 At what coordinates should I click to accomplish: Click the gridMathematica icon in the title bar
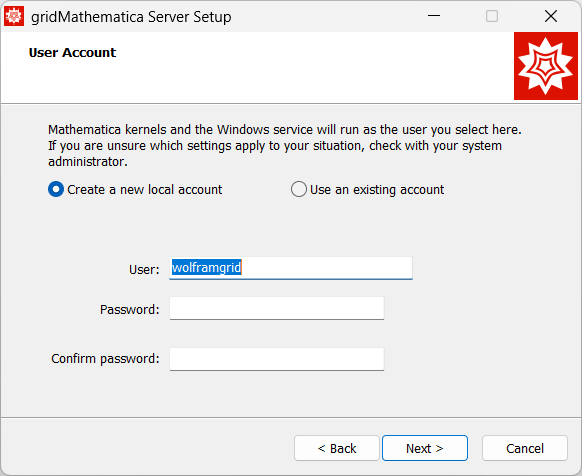pyautogui.click(x=14, y=16)
